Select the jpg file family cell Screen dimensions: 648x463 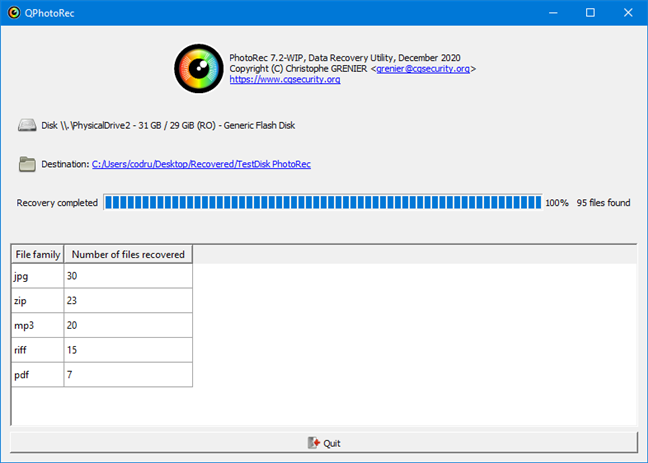tap(38, 275)
